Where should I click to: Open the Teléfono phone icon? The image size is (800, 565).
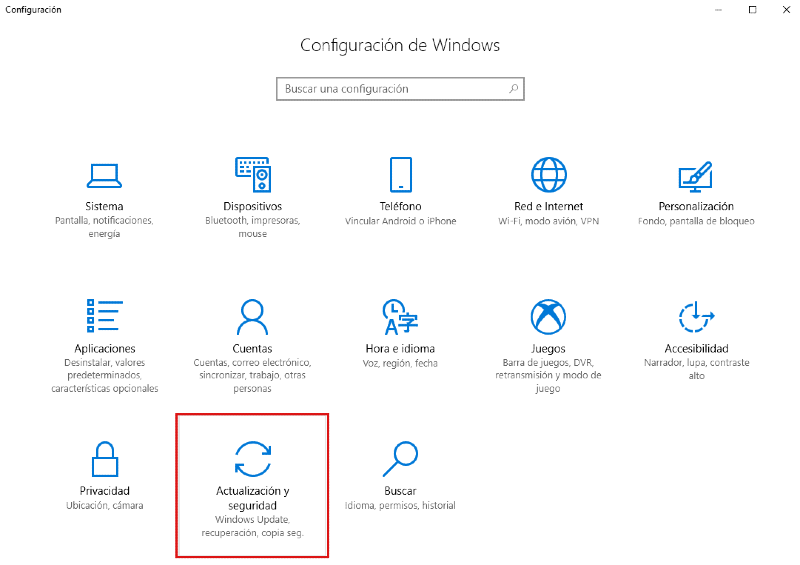pyautogui.click(x=401, y=175)
